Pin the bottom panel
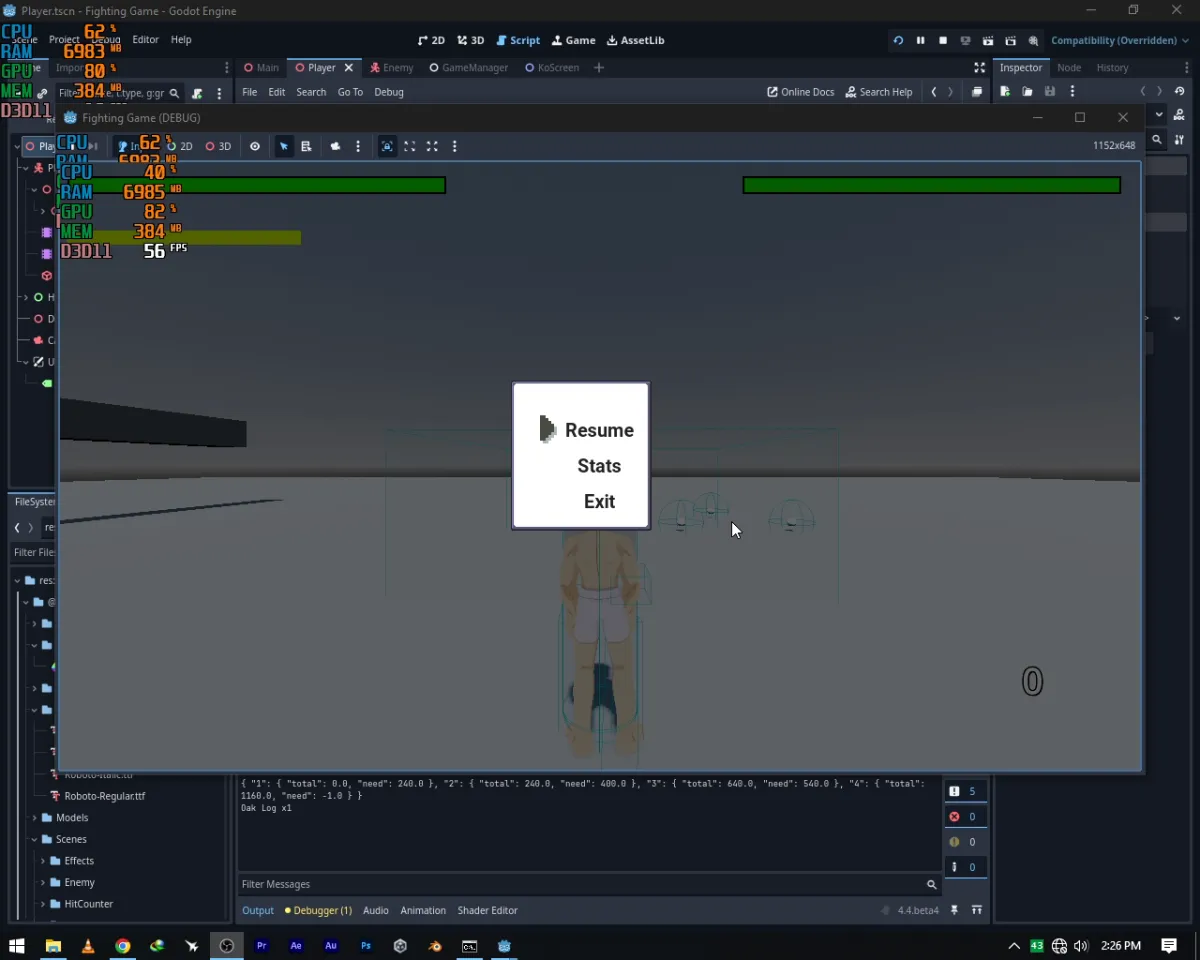1200x960 pixels. [954, 910]
